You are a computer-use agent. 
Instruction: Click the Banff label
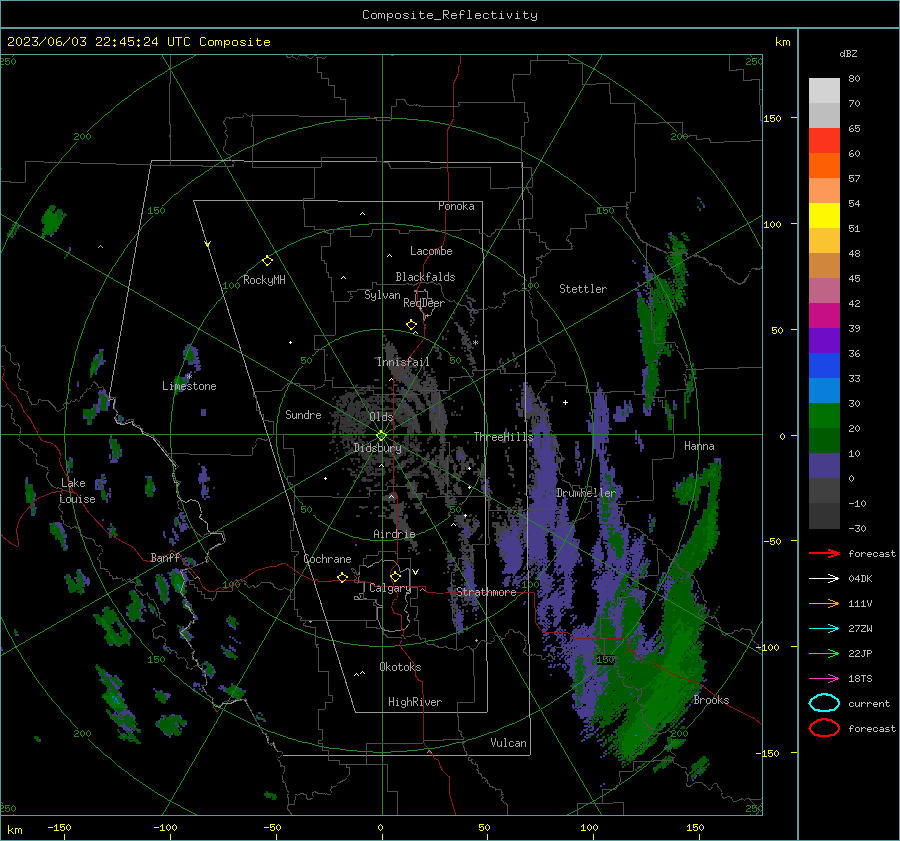tap(165, 558)
